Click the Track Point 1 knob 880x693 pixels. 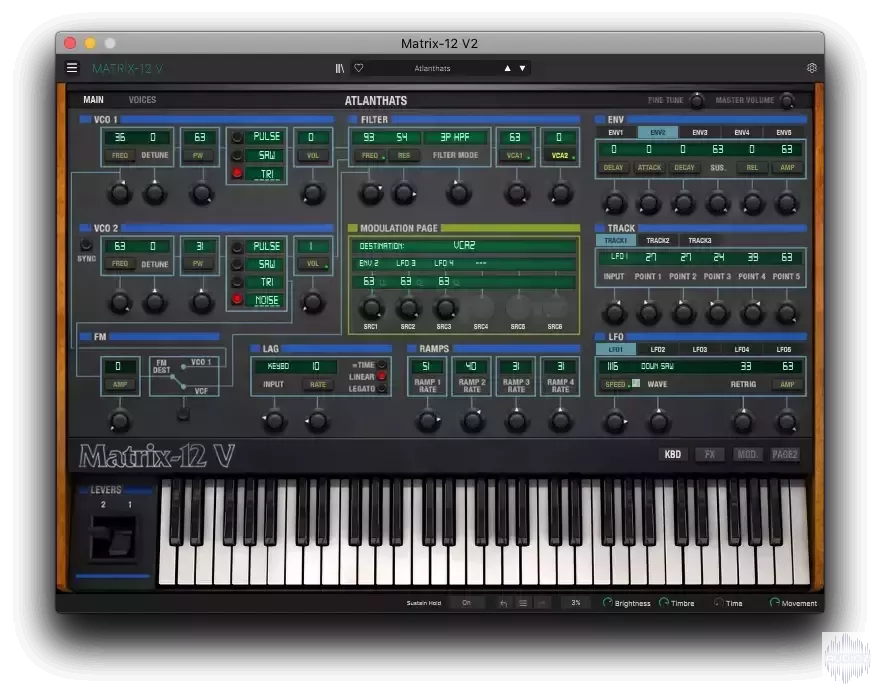click(x=649, y=313)
